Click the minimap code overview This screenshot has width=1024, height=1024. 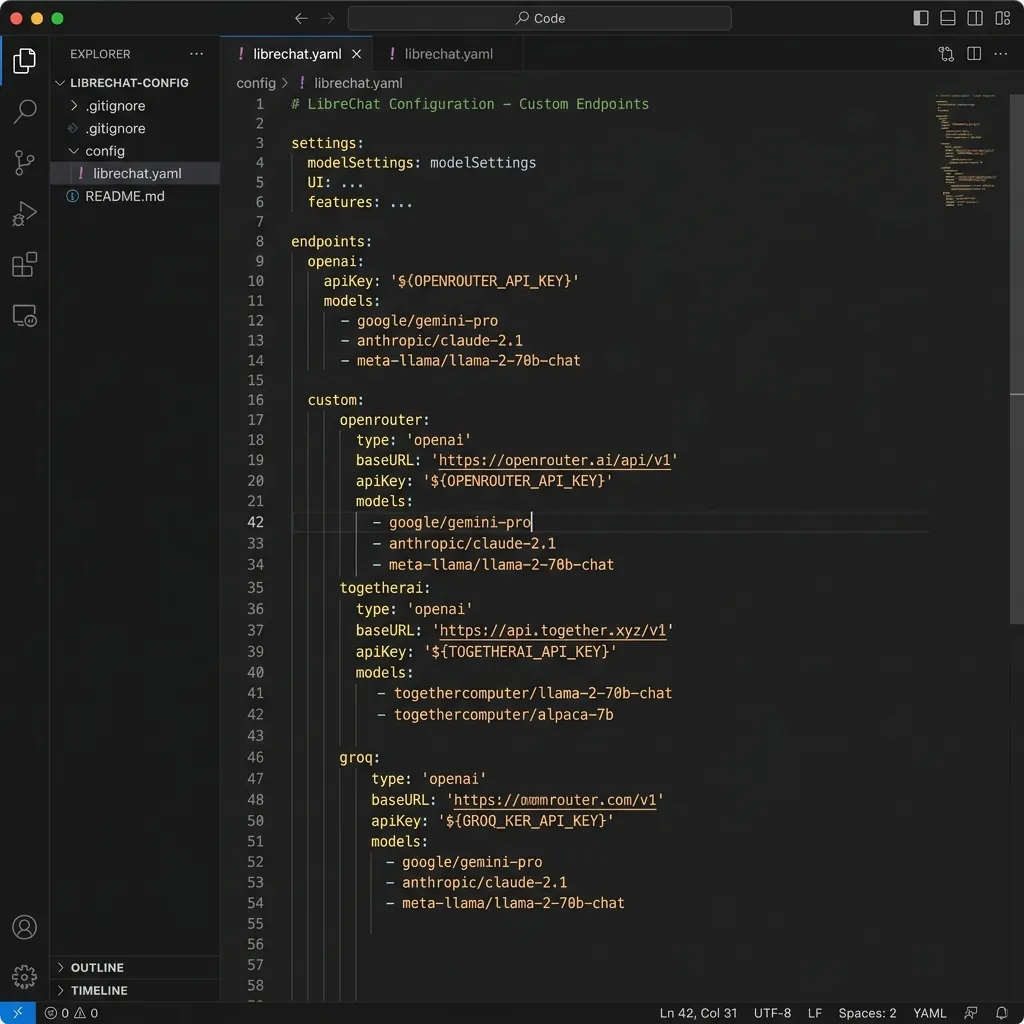[967, 150]
